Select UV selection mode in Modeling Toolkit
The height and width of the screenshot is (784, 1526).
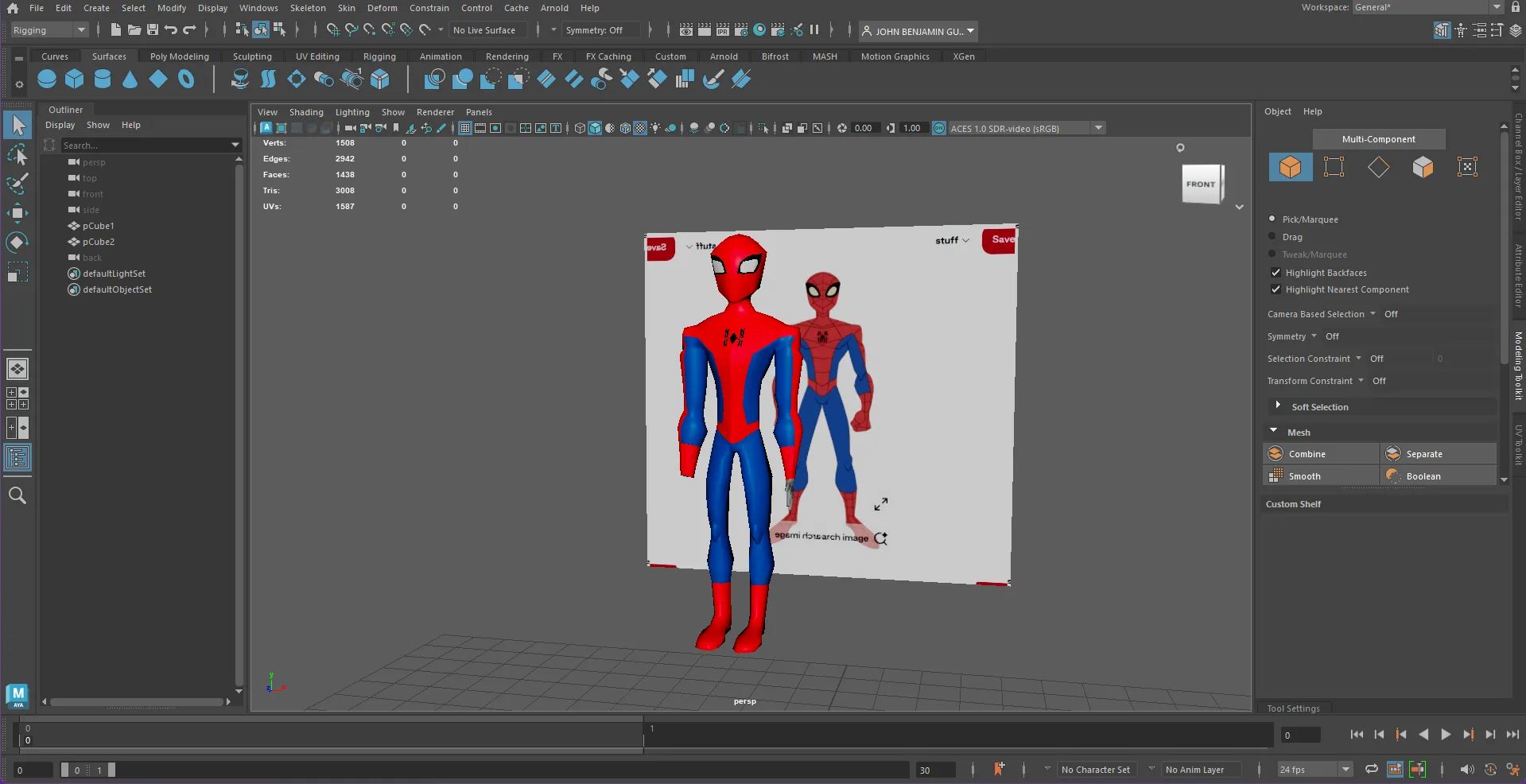[1467, 167]
